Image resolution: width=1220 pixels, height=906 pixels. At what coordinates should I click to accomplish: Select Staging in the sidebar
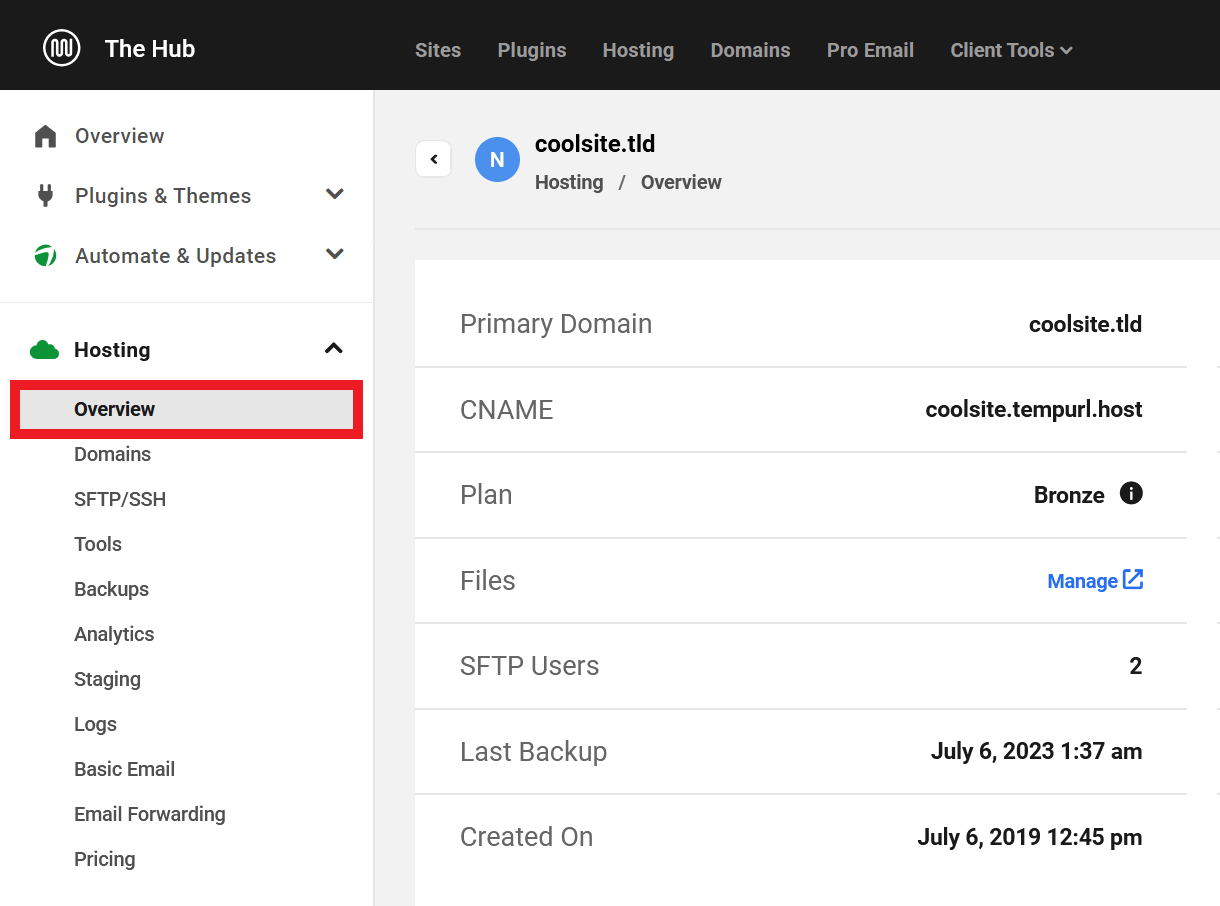(107, 679)
